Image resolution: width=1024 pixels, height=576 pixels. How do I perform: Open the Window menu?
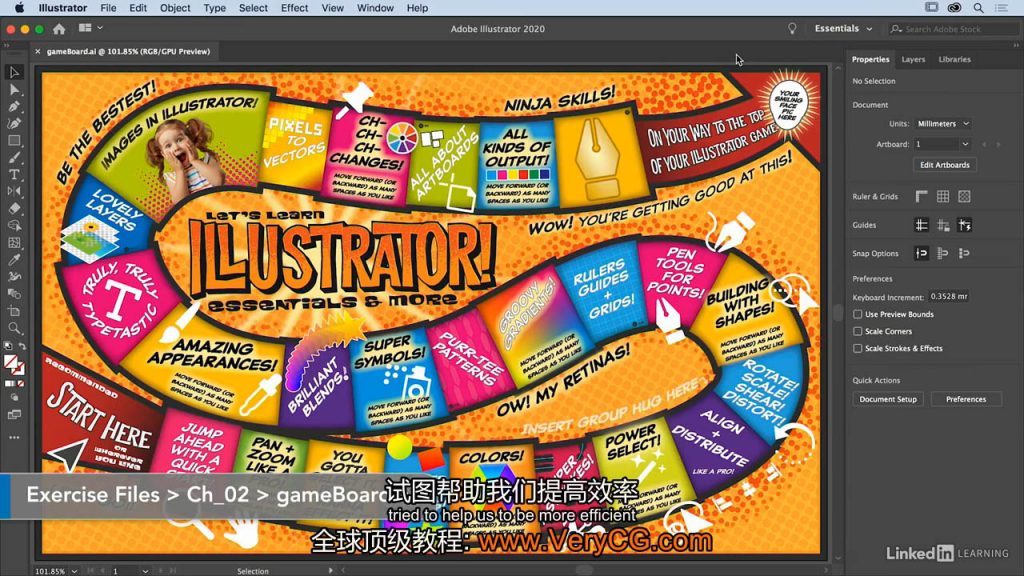click(375, 8)
